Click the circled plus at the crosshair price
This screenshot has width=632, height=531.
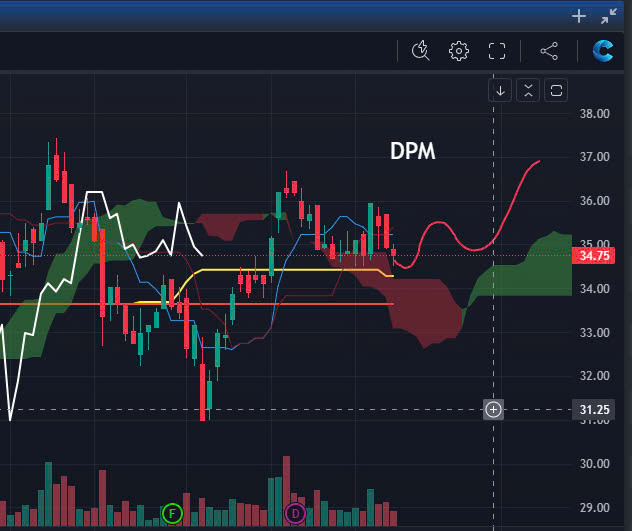tap(493, 409)
